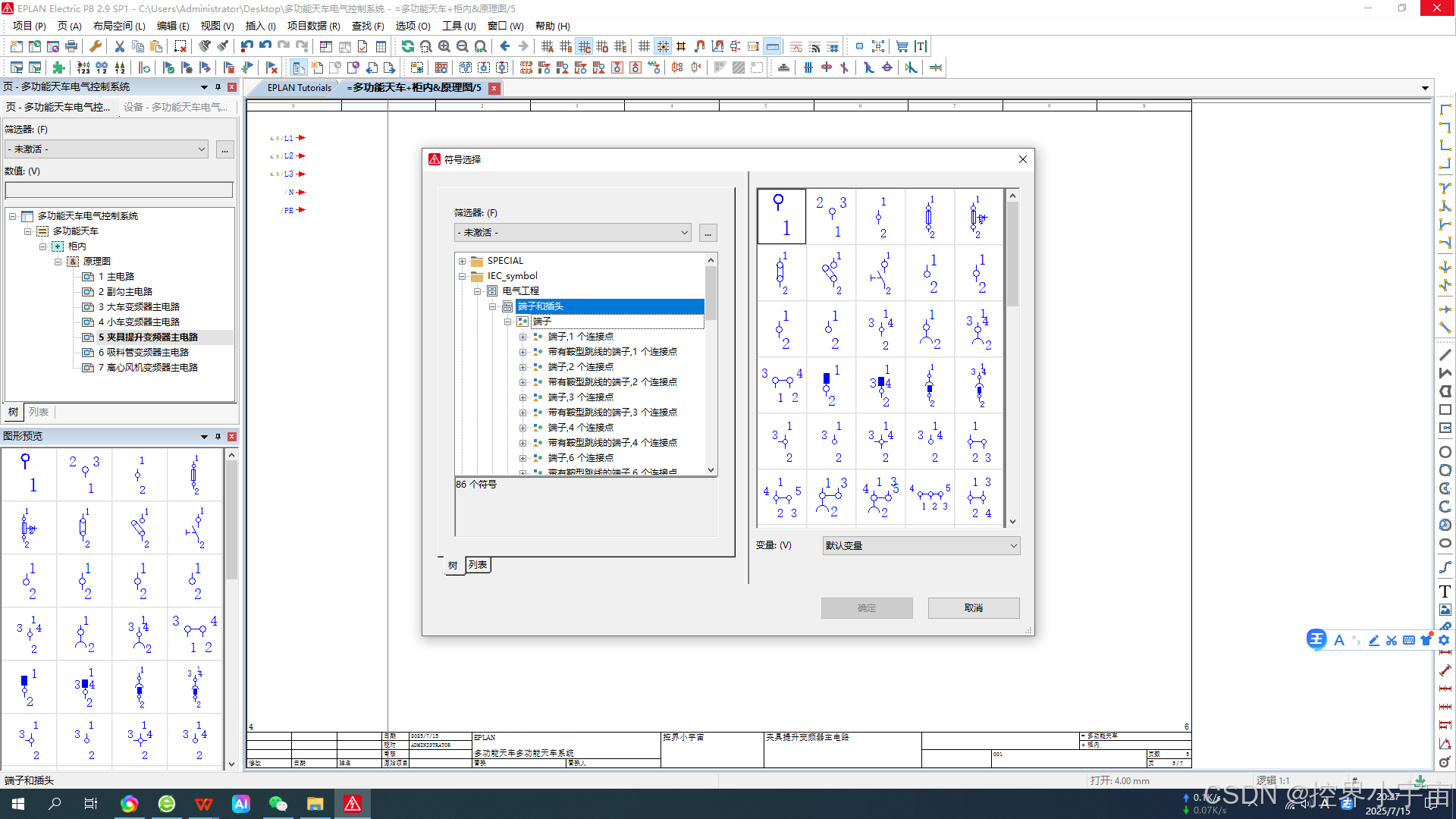1456x819 pixels.
Task: Click the Copy icon in toolbar
Action: pyautogui.click(x=138, y=46)
